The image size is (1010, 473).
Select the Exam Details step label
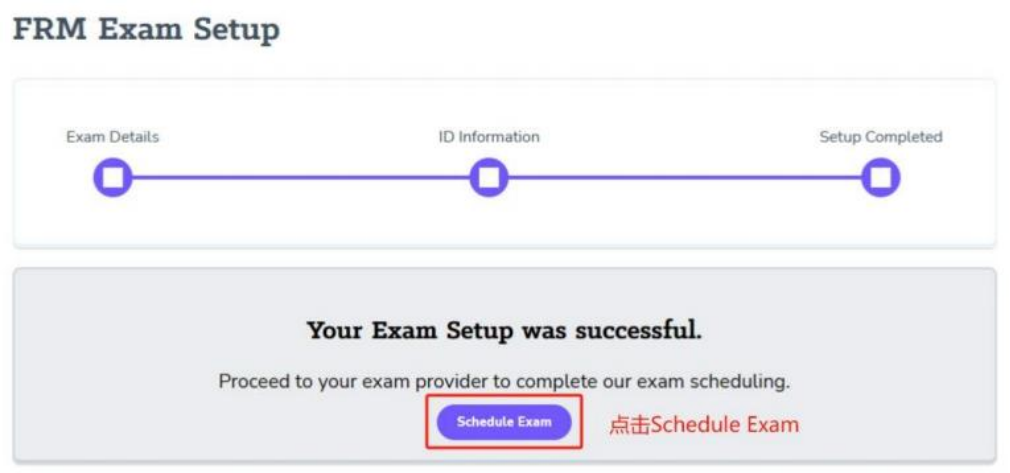112,137
